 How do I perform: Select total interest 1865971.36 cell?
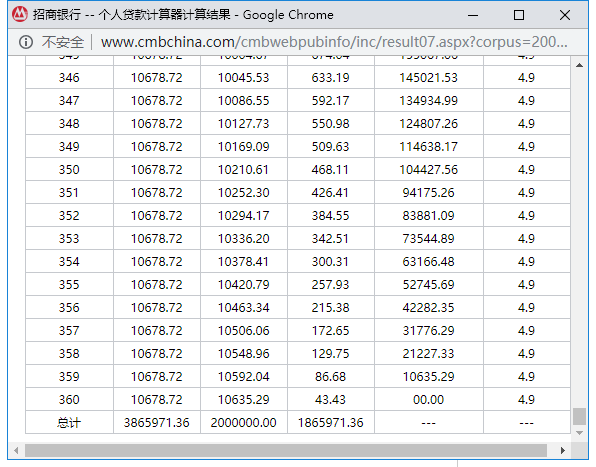click(x=330, y=423)
